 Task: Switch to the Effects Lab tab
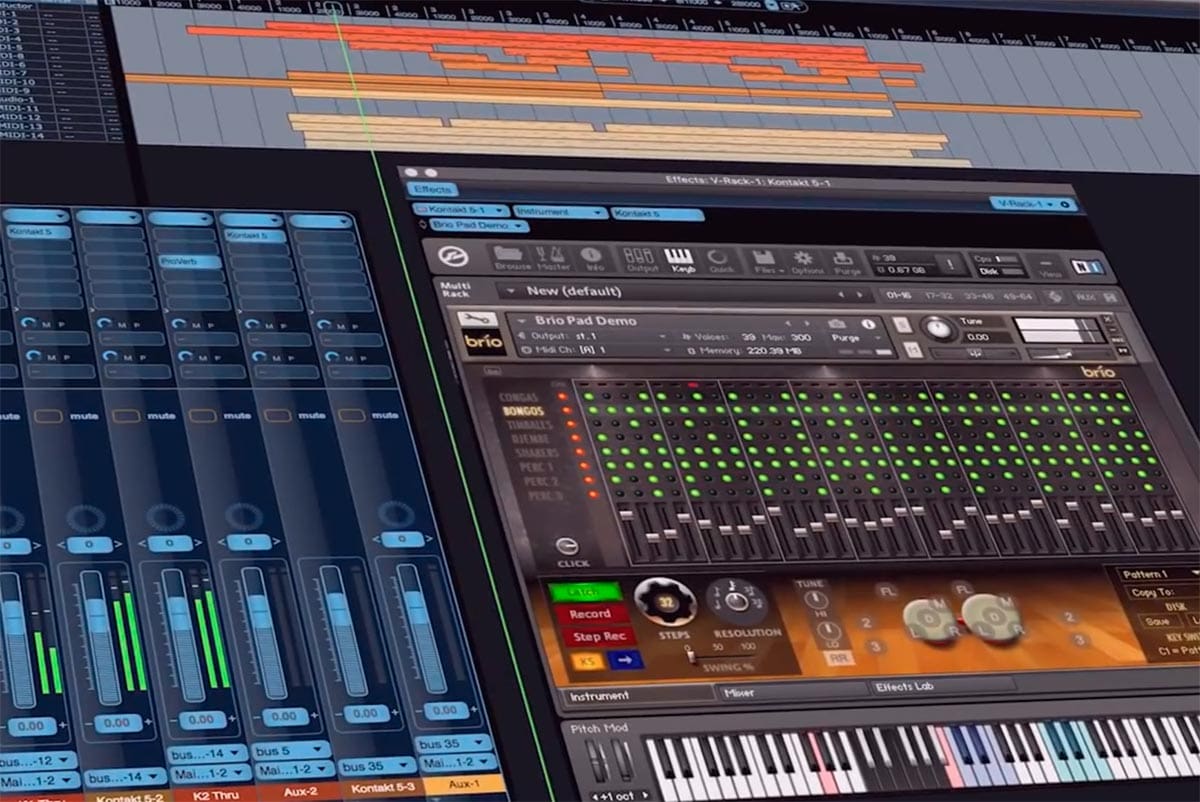pyautogui.click(x=942, y=687)
